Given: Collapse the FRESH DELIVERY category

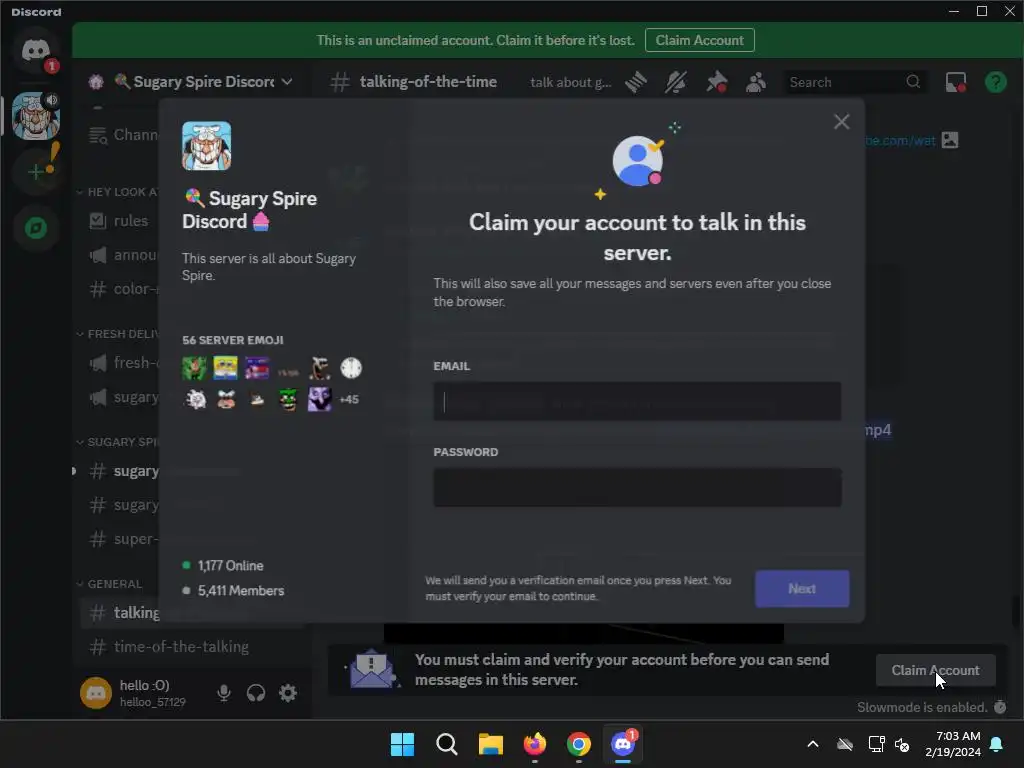Looking at the screenshot, I should pyautogui.click(x=118, y=334).
